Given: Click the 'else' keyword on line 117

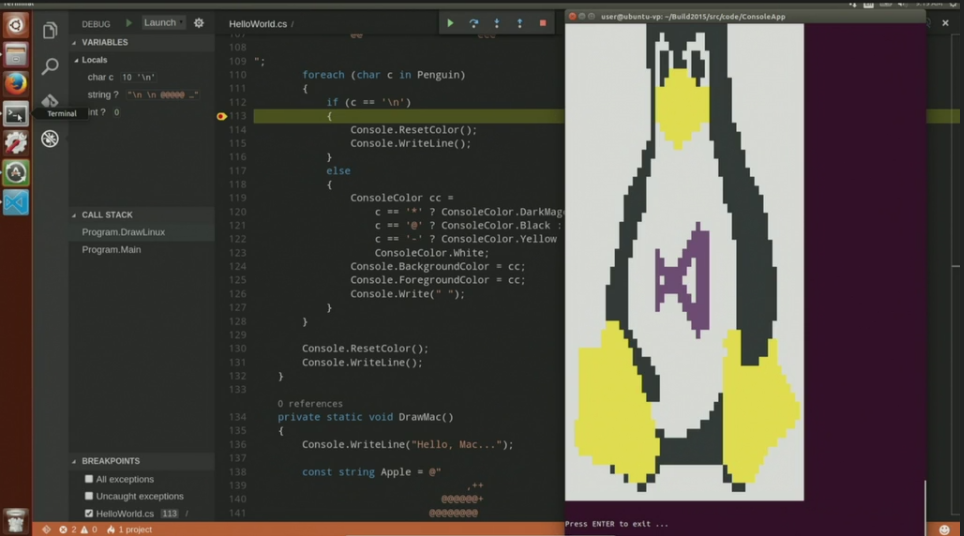Looking at the screenshot, I should [338, 171].
